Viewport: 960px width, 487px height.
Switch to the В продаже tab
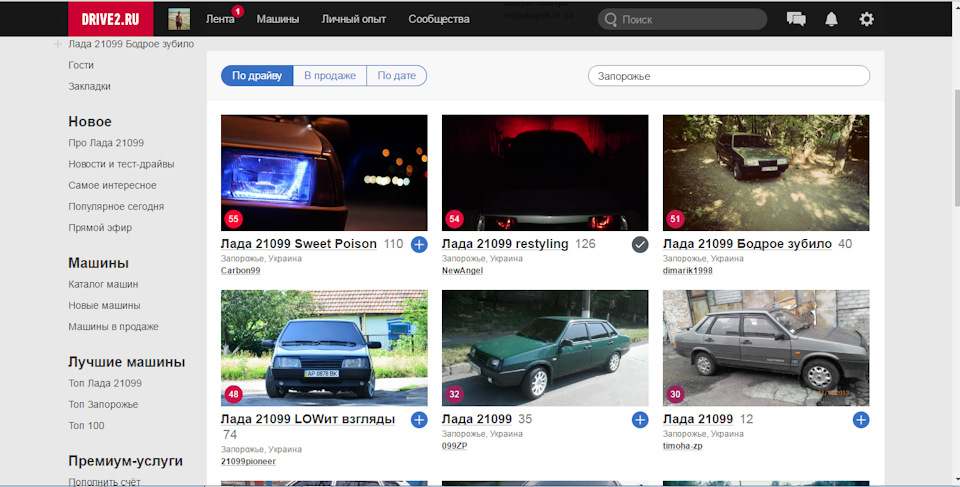[x=330, y=75]
